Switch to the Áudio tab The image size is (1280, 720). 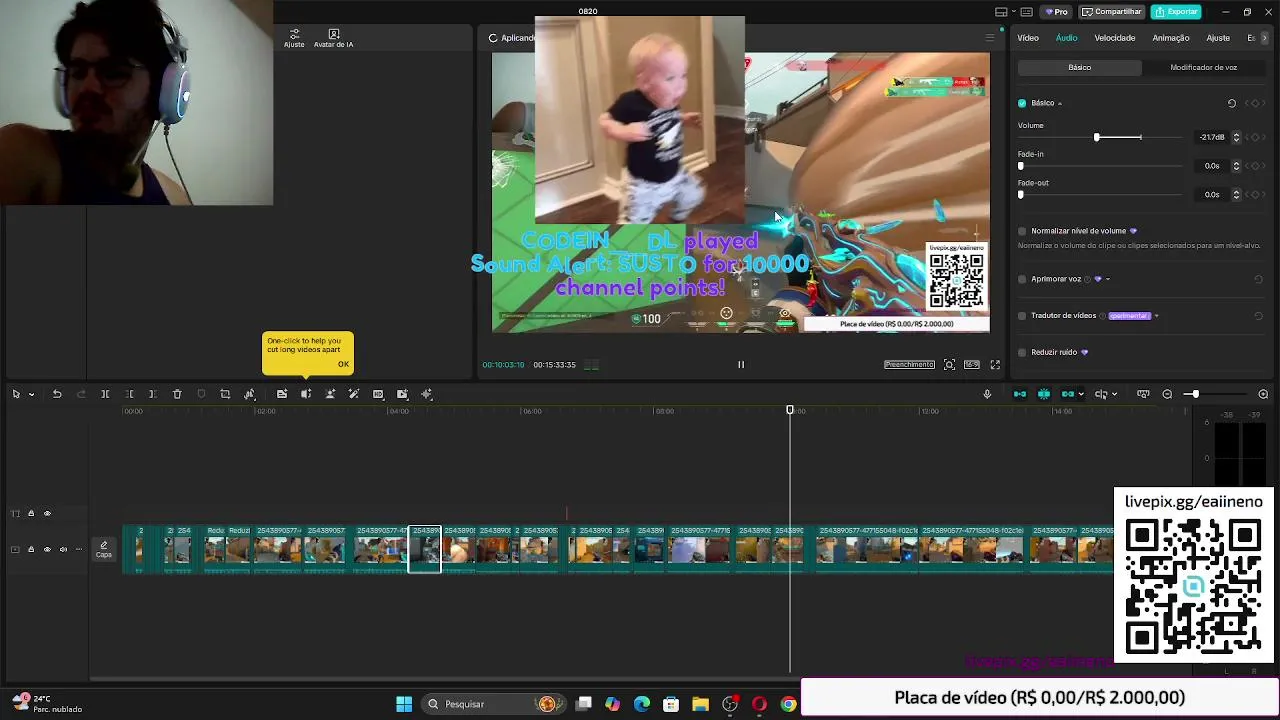pos(1066,38)
